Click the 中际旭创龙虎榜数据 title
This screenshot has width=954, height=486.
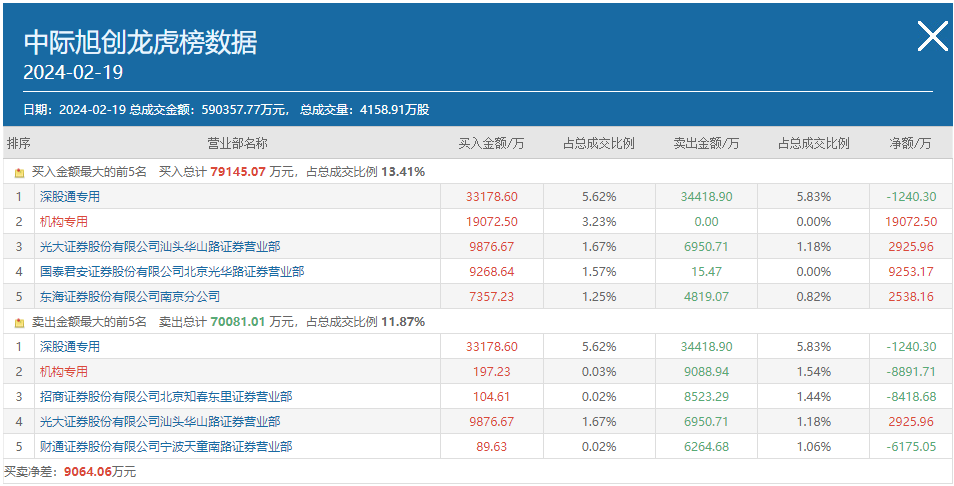point(141,43)
